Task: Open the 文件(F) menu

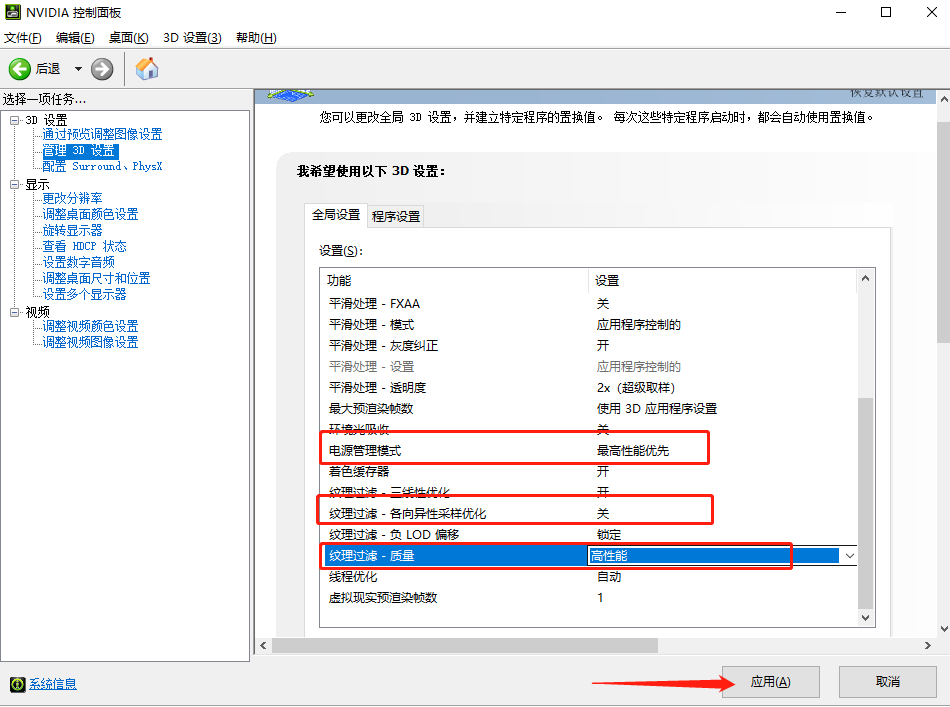Action: coord(22,38)
